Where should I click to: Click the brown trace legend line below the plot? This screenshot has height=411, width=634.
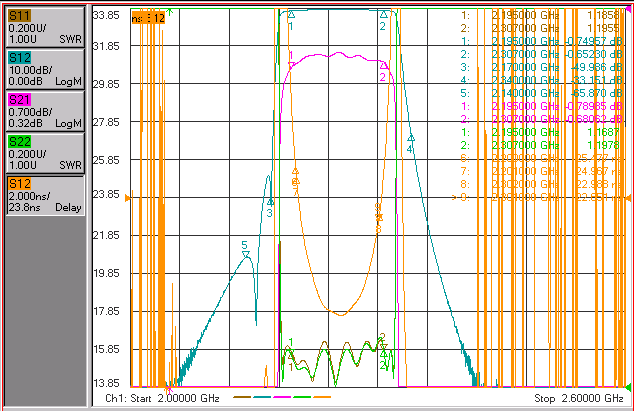pos(242,397)
